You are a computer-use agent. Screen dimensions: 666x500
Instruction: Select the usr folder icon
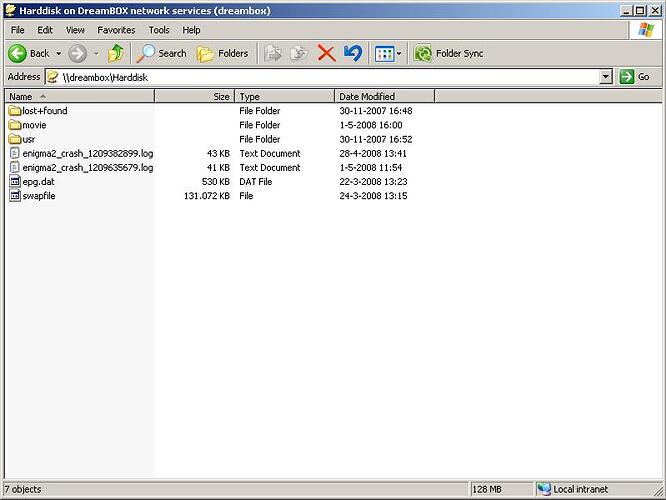[x=15, y=139]
